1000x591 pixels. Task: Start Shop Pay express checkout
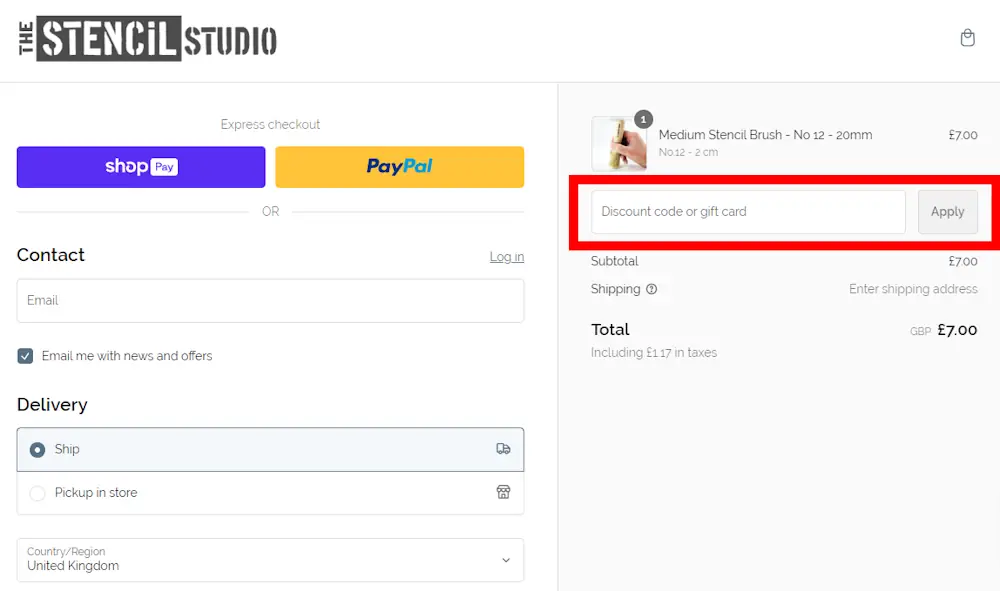(140, 166)
